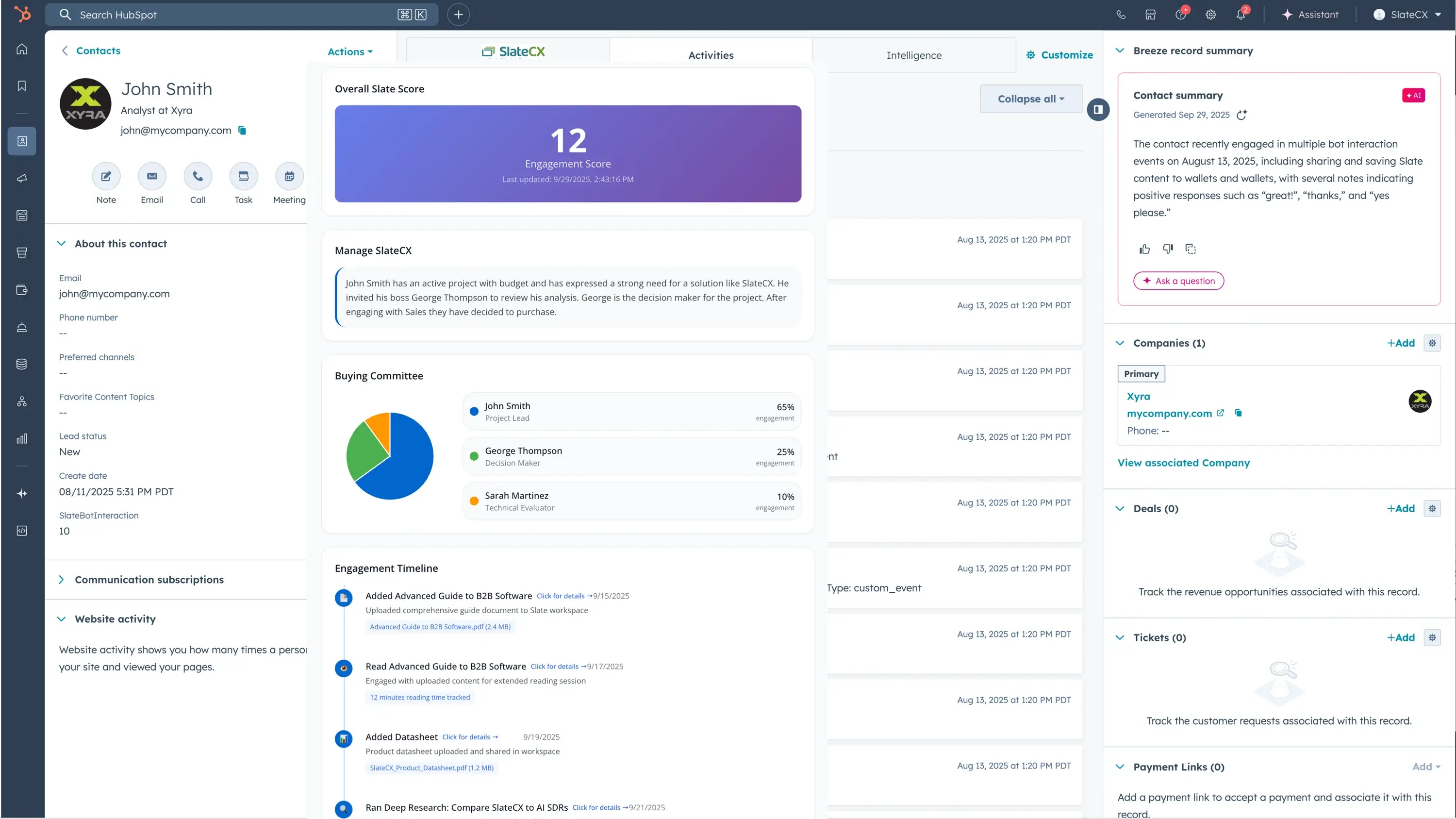Open the Collapse all dropdown
This screenshot has width=1456, height=819.
tap(1031, 99)
